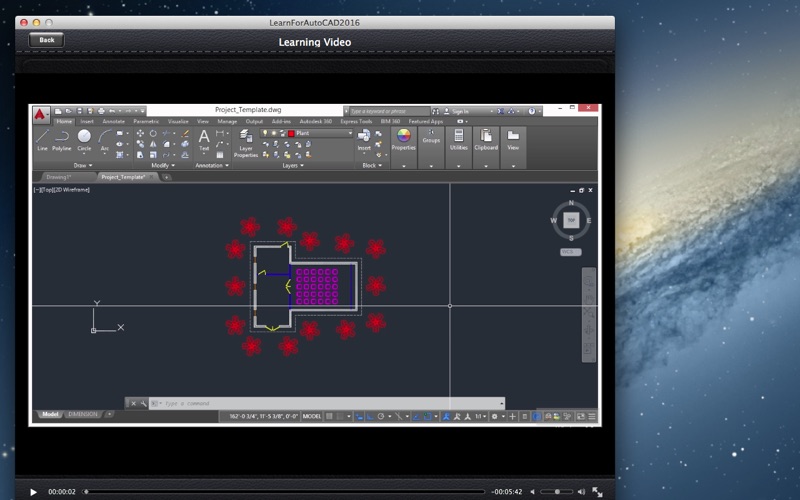Click the video progress slider handle

tap(86, 492)
